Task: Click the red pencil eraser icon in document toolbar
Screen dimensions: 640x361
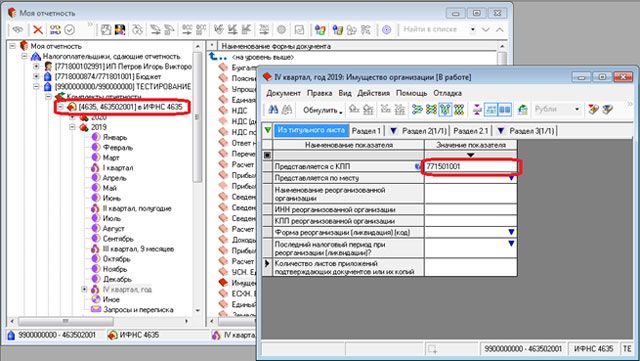Action: coord(593,109)
